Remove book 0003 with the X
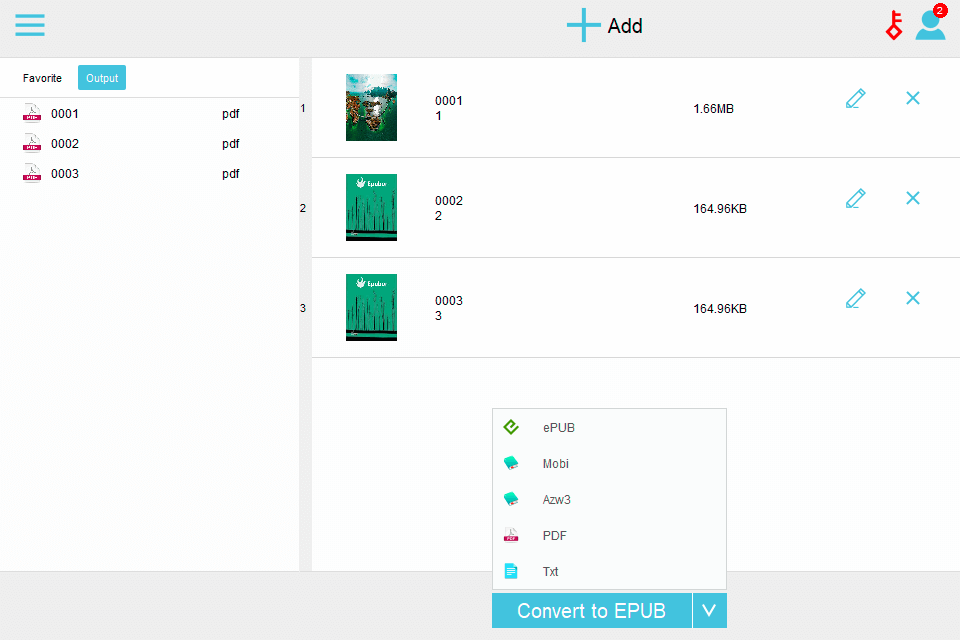This screenshot has width=960, height=640. [x=912, y=298]
